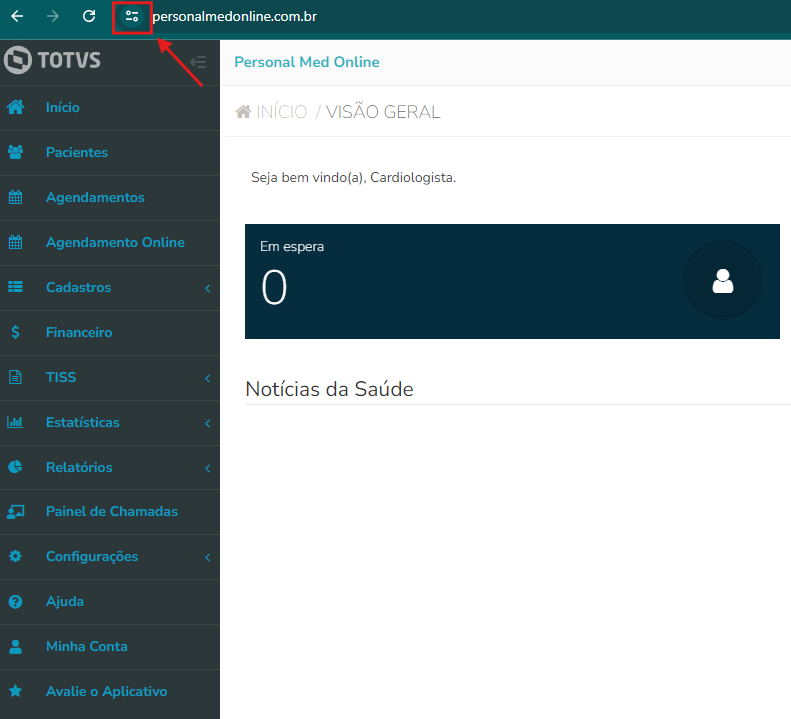Screen dimensions: 791x719
Task: Go back with the browser back arrow
Action: coord(17,16)
